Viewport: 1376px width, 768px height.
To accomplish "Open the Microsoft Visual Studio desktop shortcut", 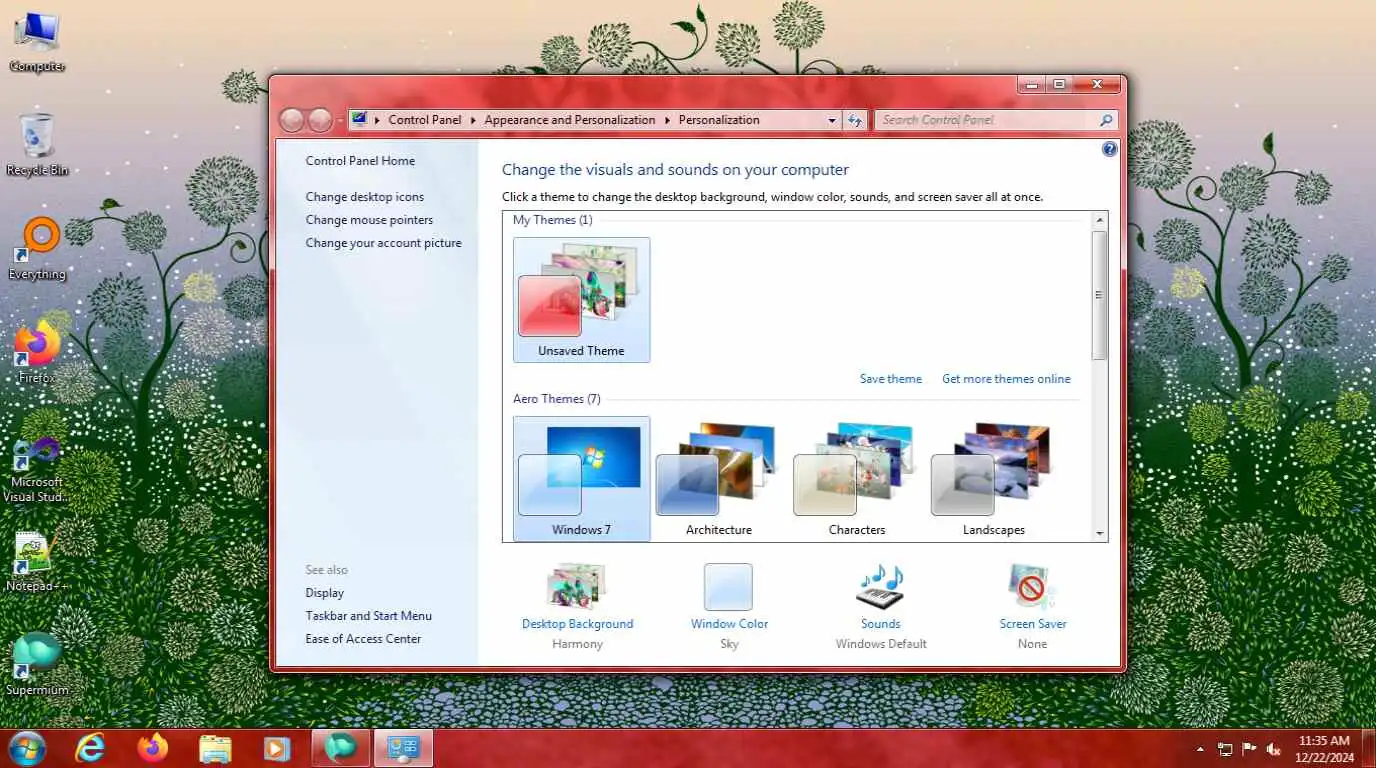I will tap(37, 470).
